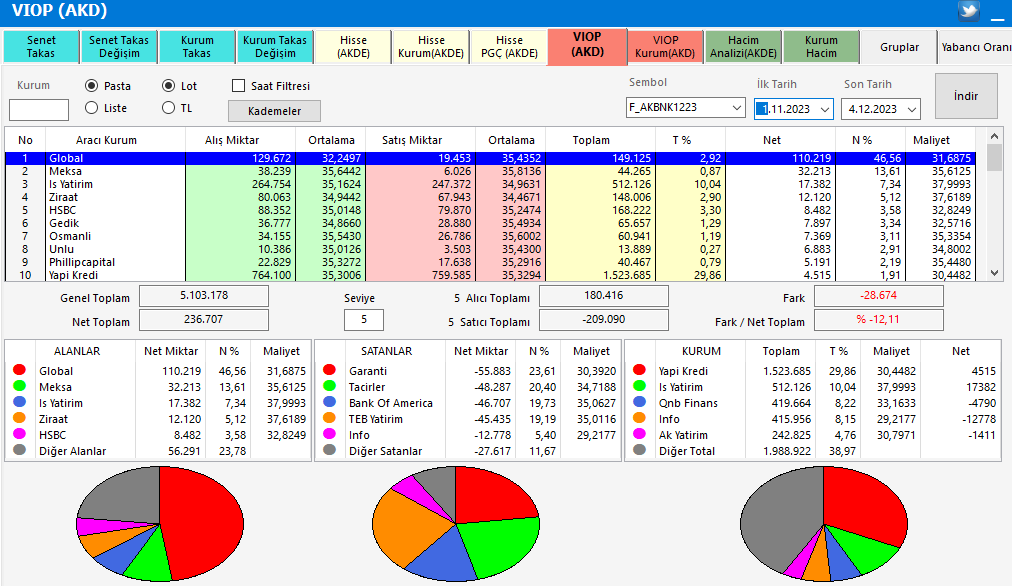Open the İlk Tarih date dropdown

(825, 109)
